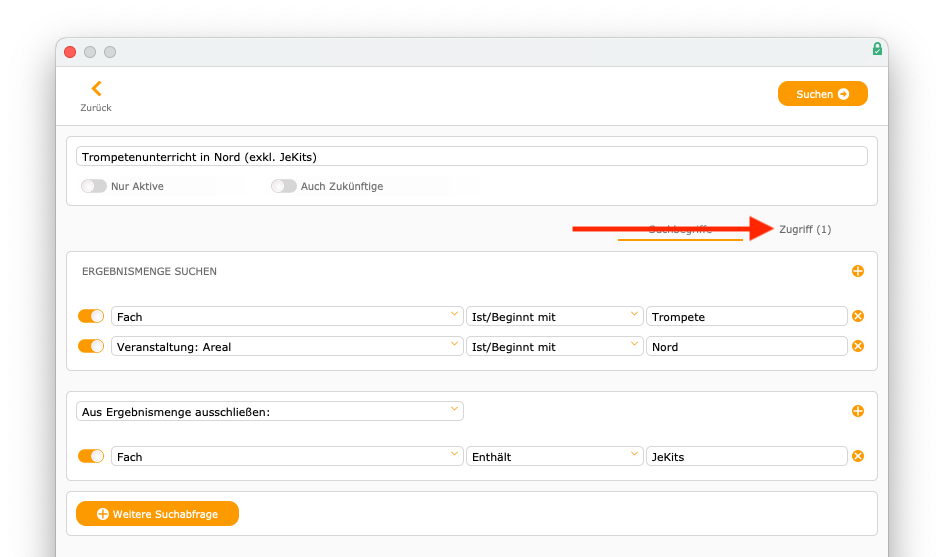The width and height of the screenshot is (944, 557).
Task: Open the Veranstaltung: Areal field dropdown
Action: tap(287, 346)
